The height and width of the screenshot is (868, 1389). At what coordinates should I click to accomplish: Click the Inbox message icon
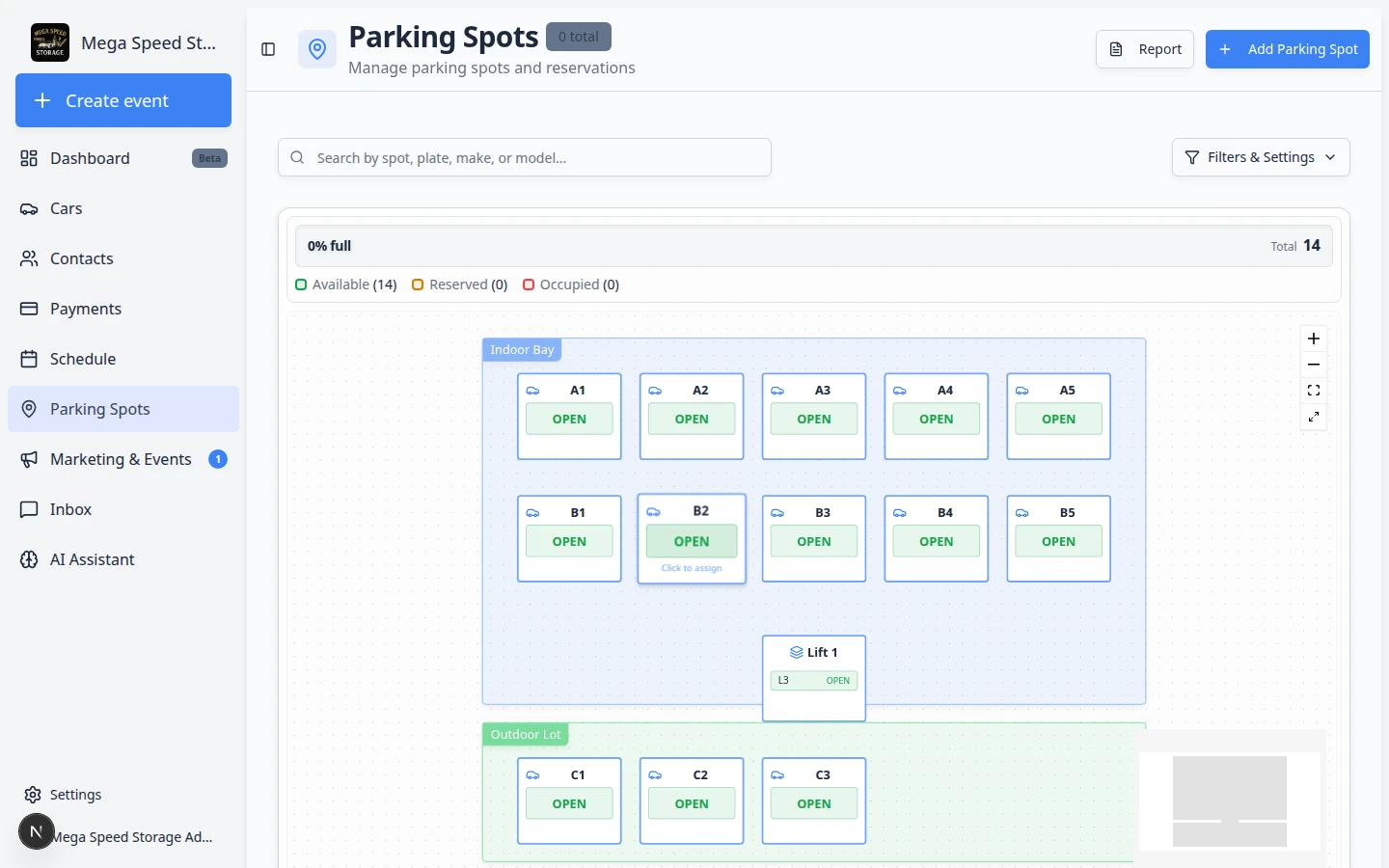(29, 509)
